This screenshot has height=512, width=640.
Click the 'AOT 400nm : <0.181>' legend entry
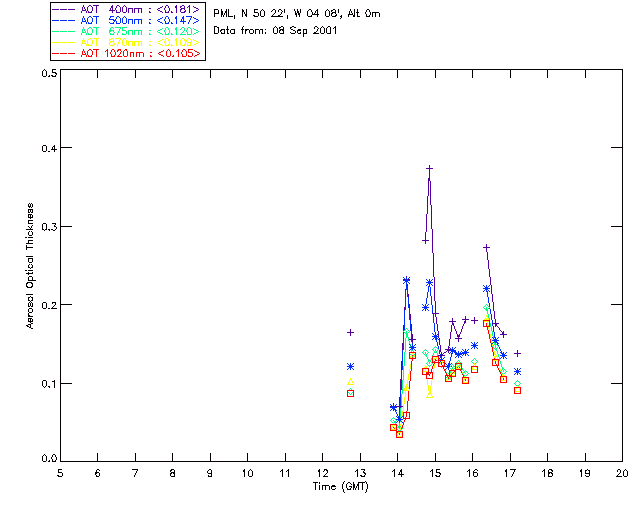pos(127,9)
